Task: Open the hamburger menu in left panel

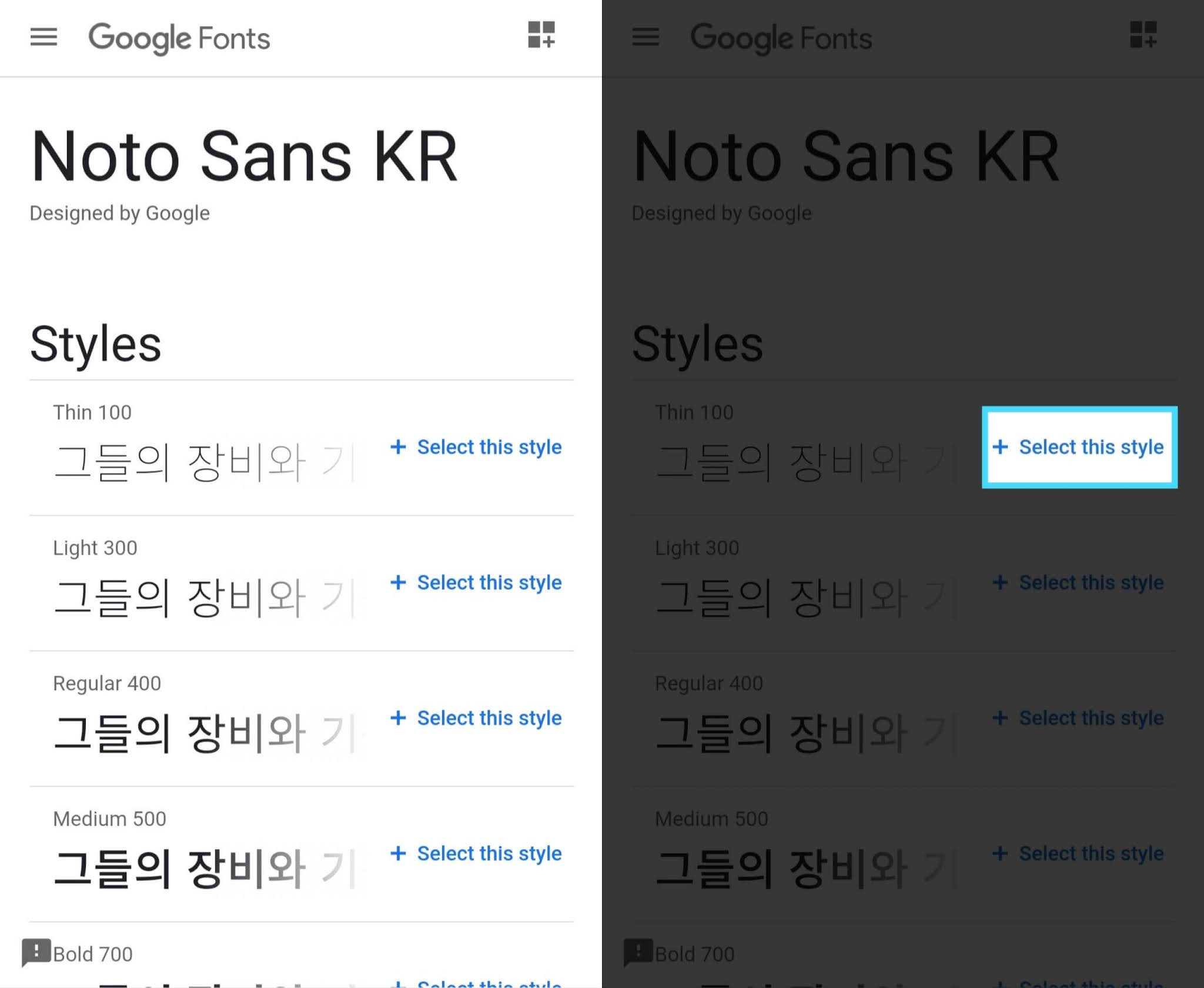Action: 44,37
